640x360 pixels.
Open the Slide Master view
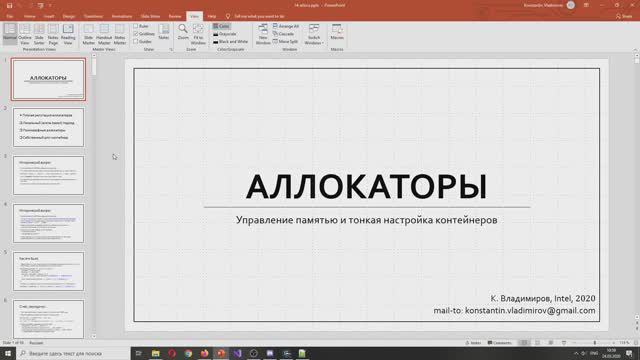pyautogui.click(x=89, y=34)
